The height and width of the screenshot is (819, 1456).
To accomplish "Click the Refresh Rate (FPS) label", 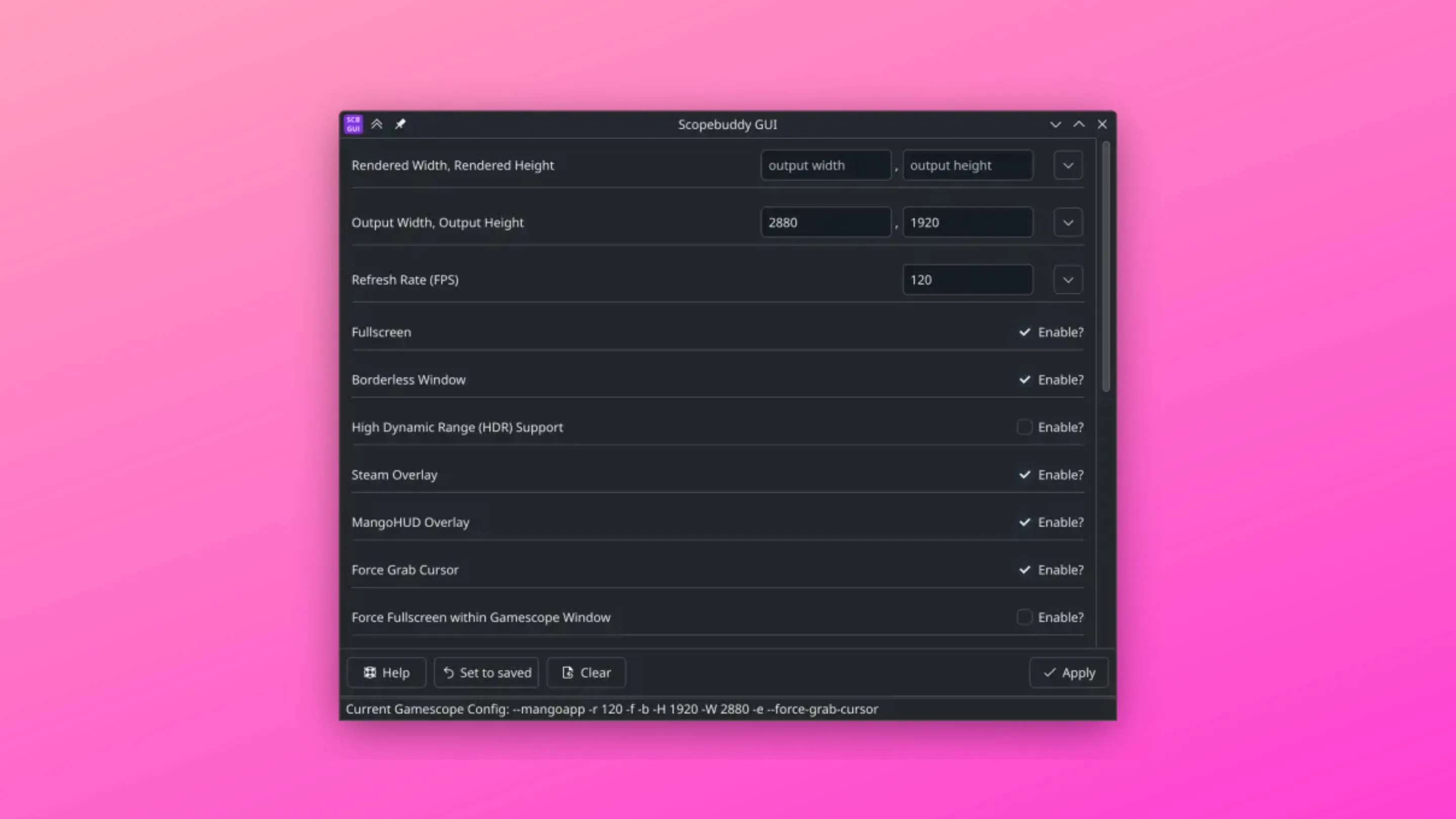I will [x=404, y=280].
